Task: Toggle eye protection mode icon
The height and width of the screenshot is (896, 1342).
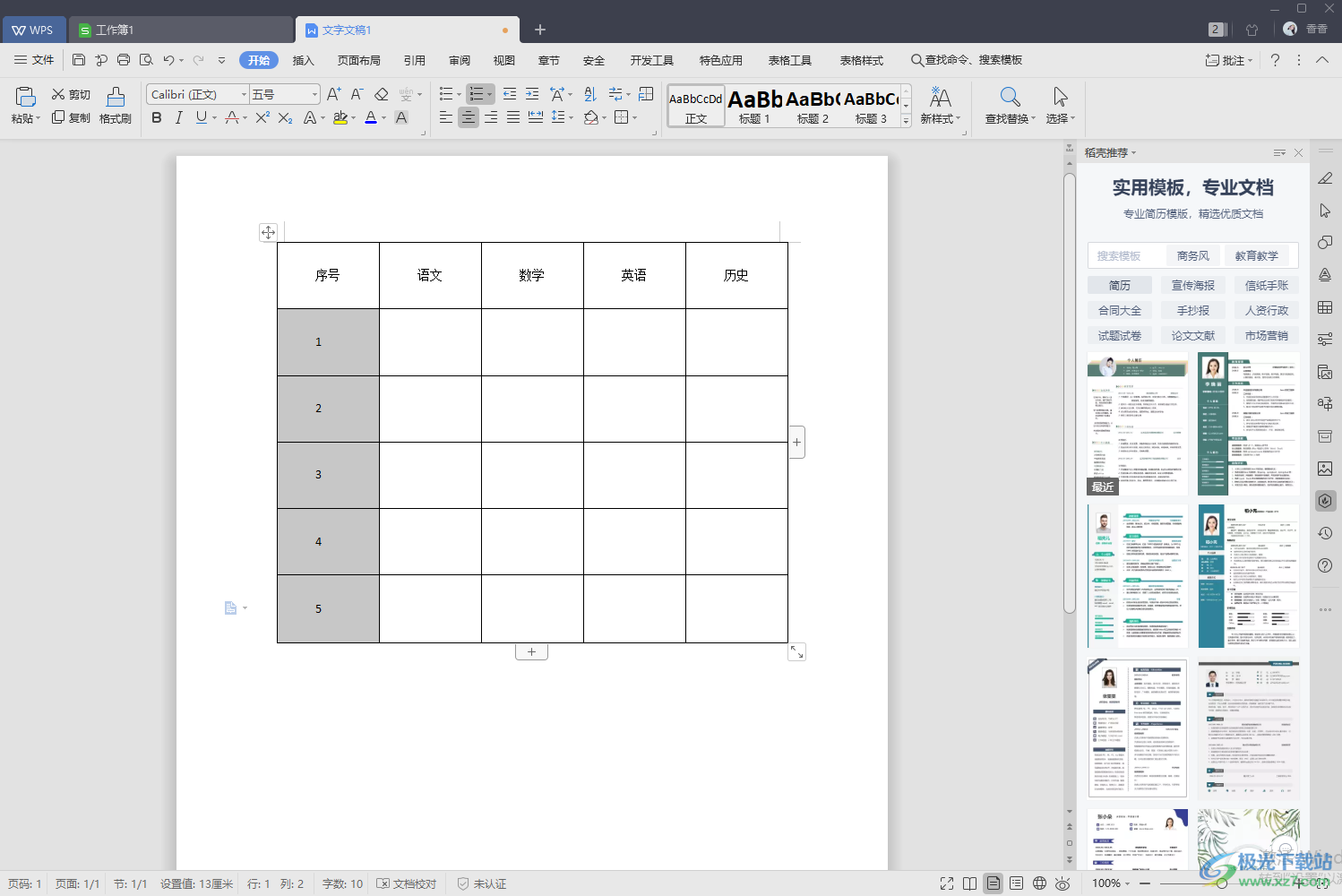Action: point(1062,883)
